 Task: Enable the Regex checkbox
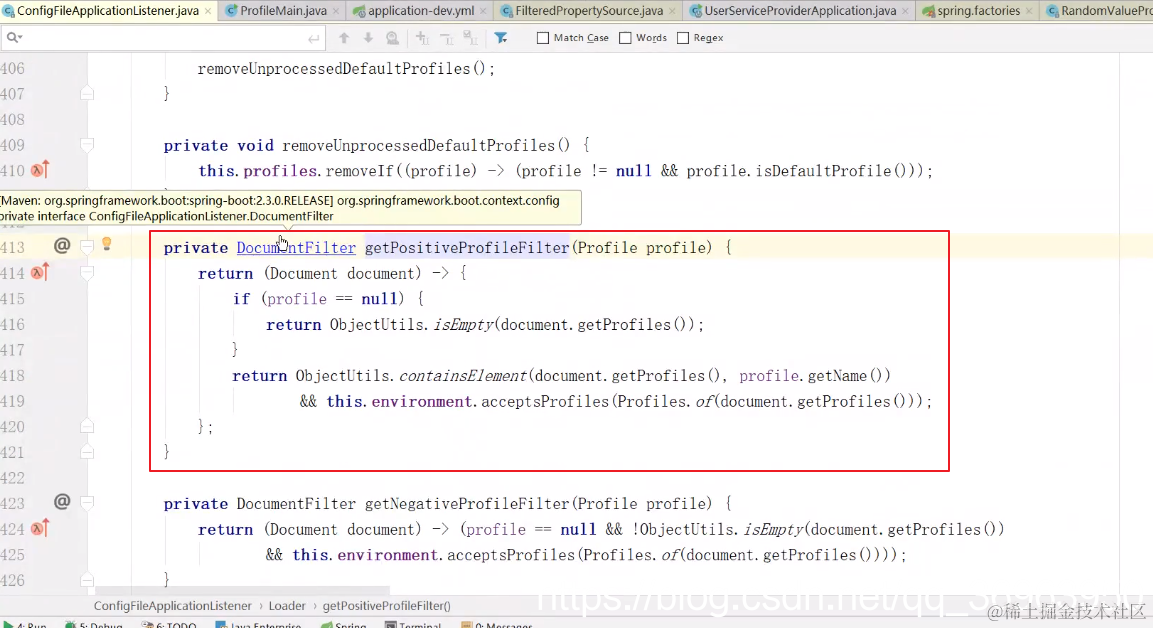(682, 38)
